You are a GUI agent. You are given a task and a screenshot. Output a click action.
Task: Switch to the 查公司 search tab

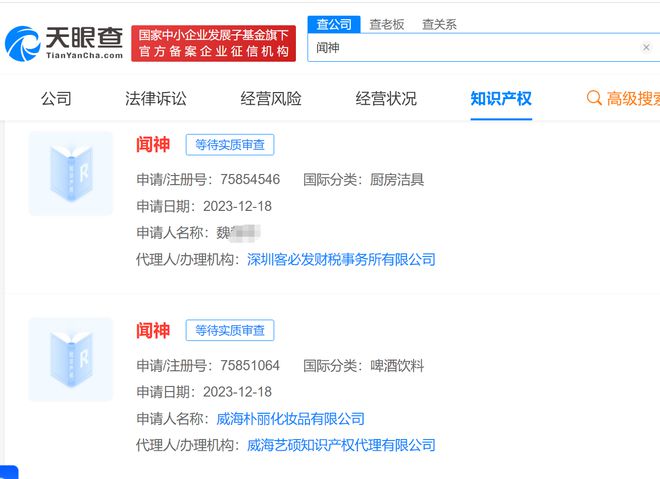point(334,24)
